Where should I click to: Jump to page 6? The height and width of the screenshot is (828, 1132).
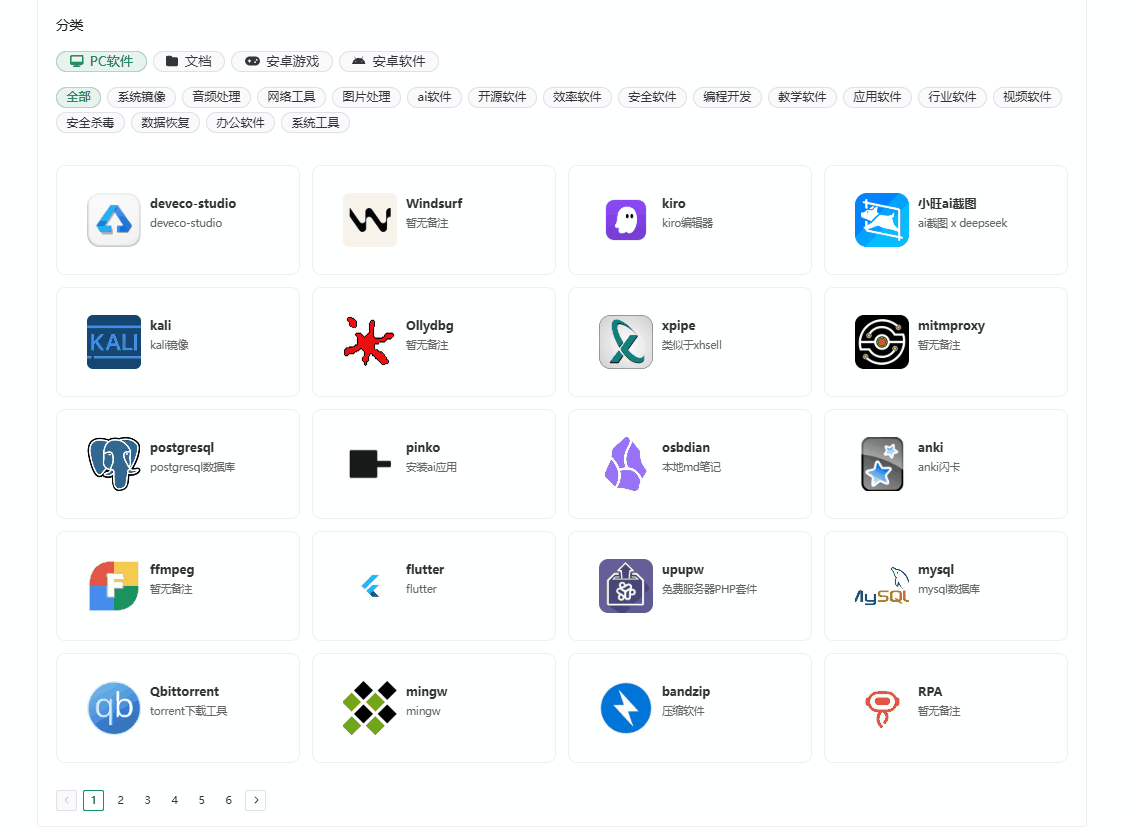click(x=229, y=800)
